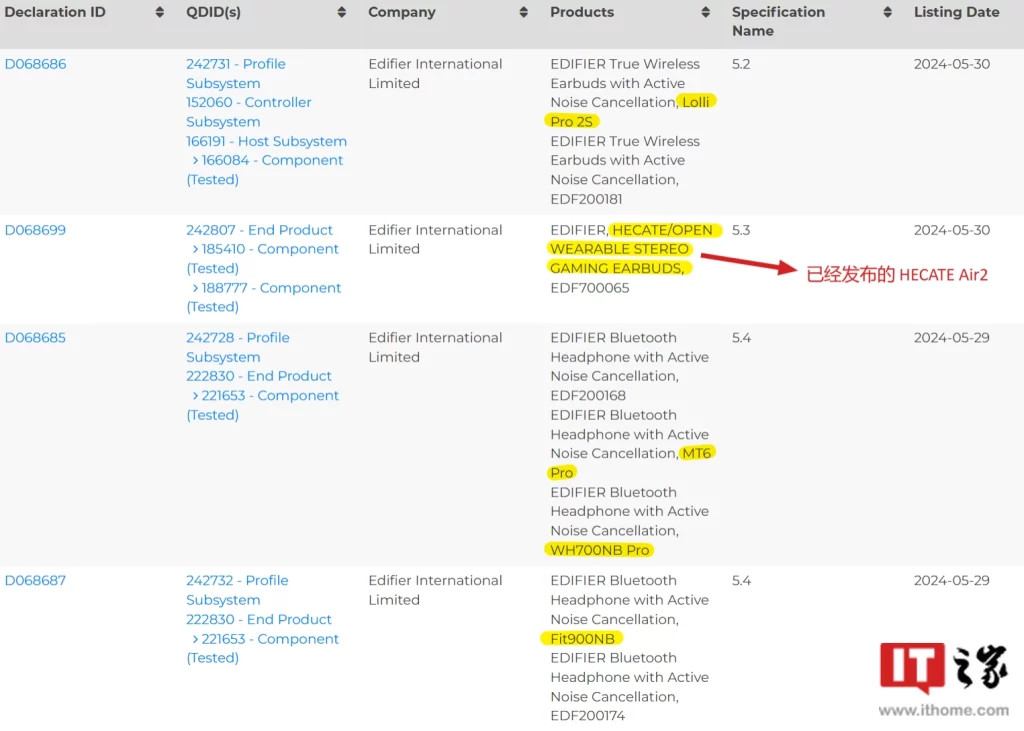This screenshot has height=731, width=1024.
Task: Select highlighted 'WEARABLE STEREO' text
Action: pos(619,249)
